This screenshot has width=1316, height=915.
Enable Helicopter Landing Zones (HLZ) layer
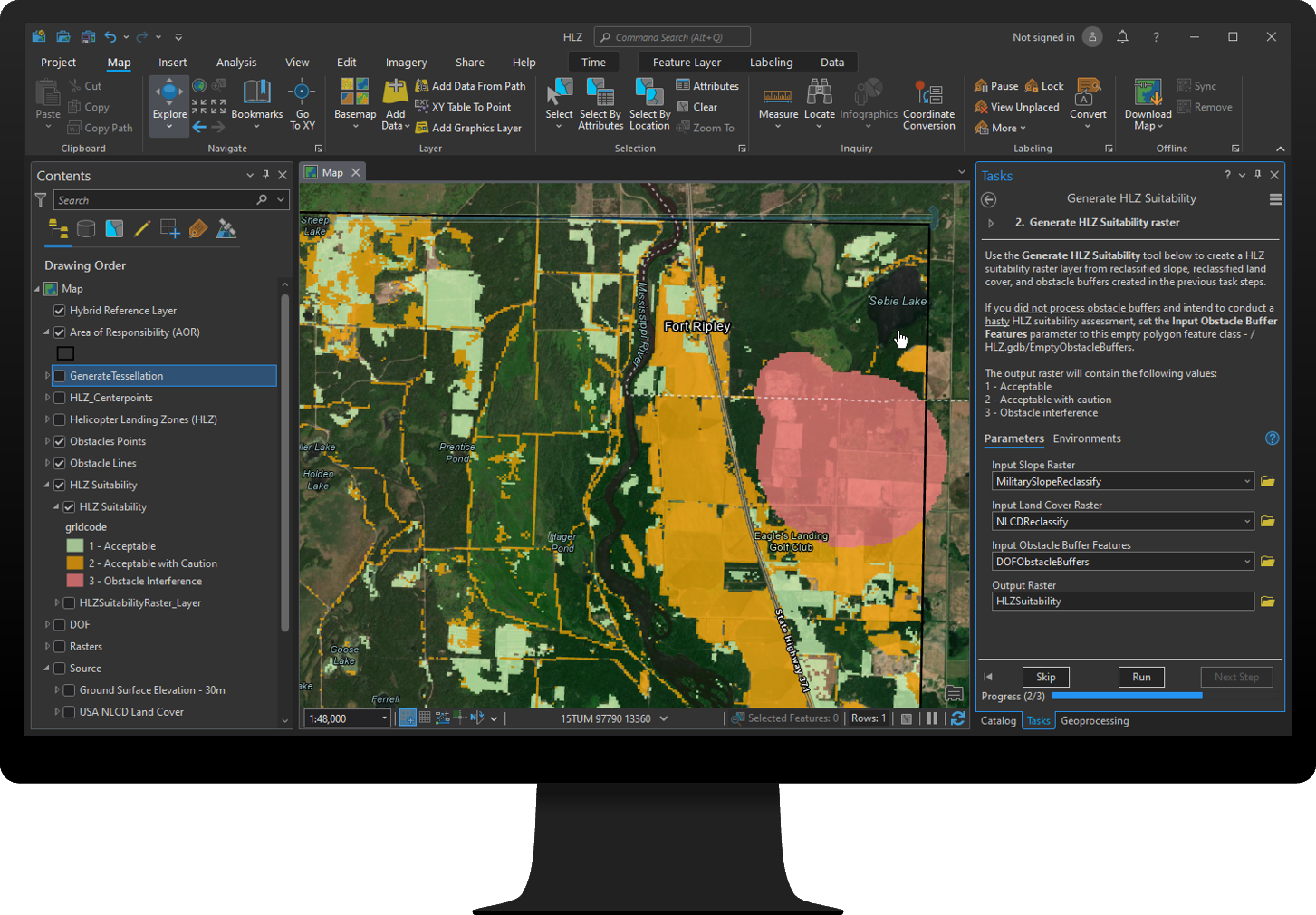60,419
